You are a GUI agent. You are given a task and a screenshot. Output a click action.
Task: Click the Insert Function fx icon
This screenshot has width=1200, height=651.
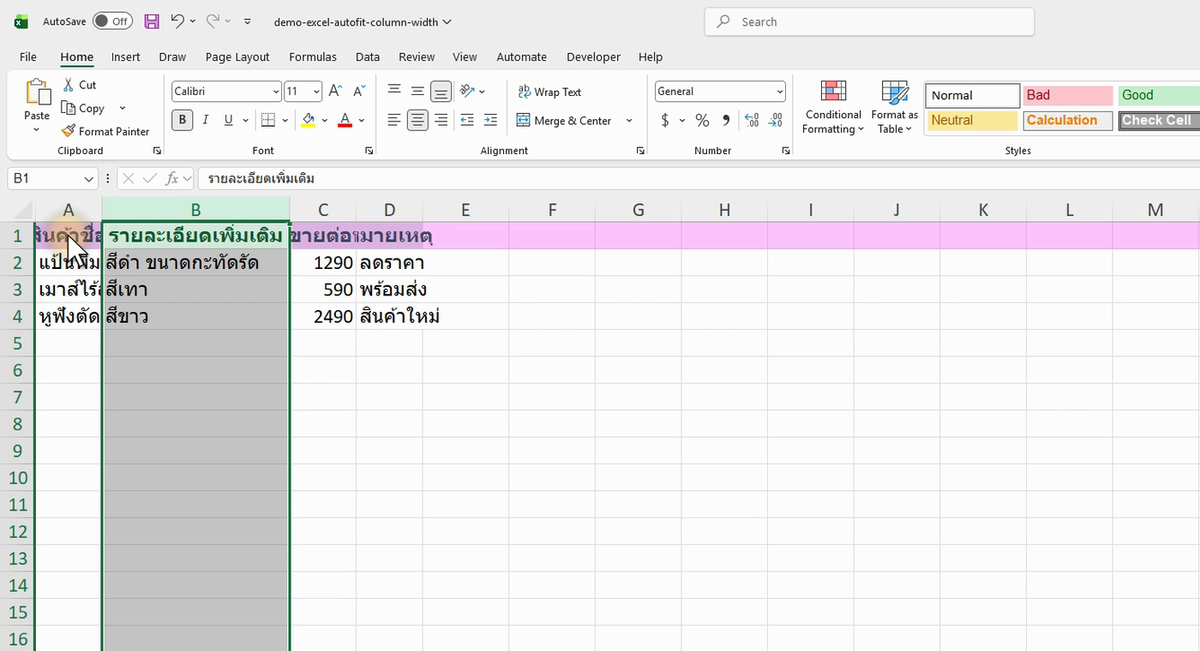[174, 178]
